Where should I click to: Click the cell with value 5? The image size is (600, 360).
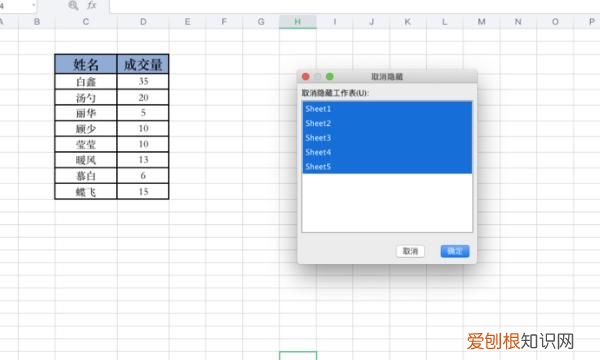pos(143,113)
